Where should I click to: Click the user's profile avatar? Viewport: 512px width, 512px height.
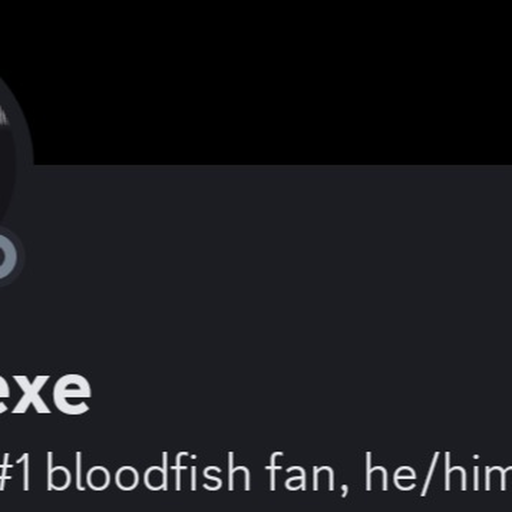click(x=7, y=157)
